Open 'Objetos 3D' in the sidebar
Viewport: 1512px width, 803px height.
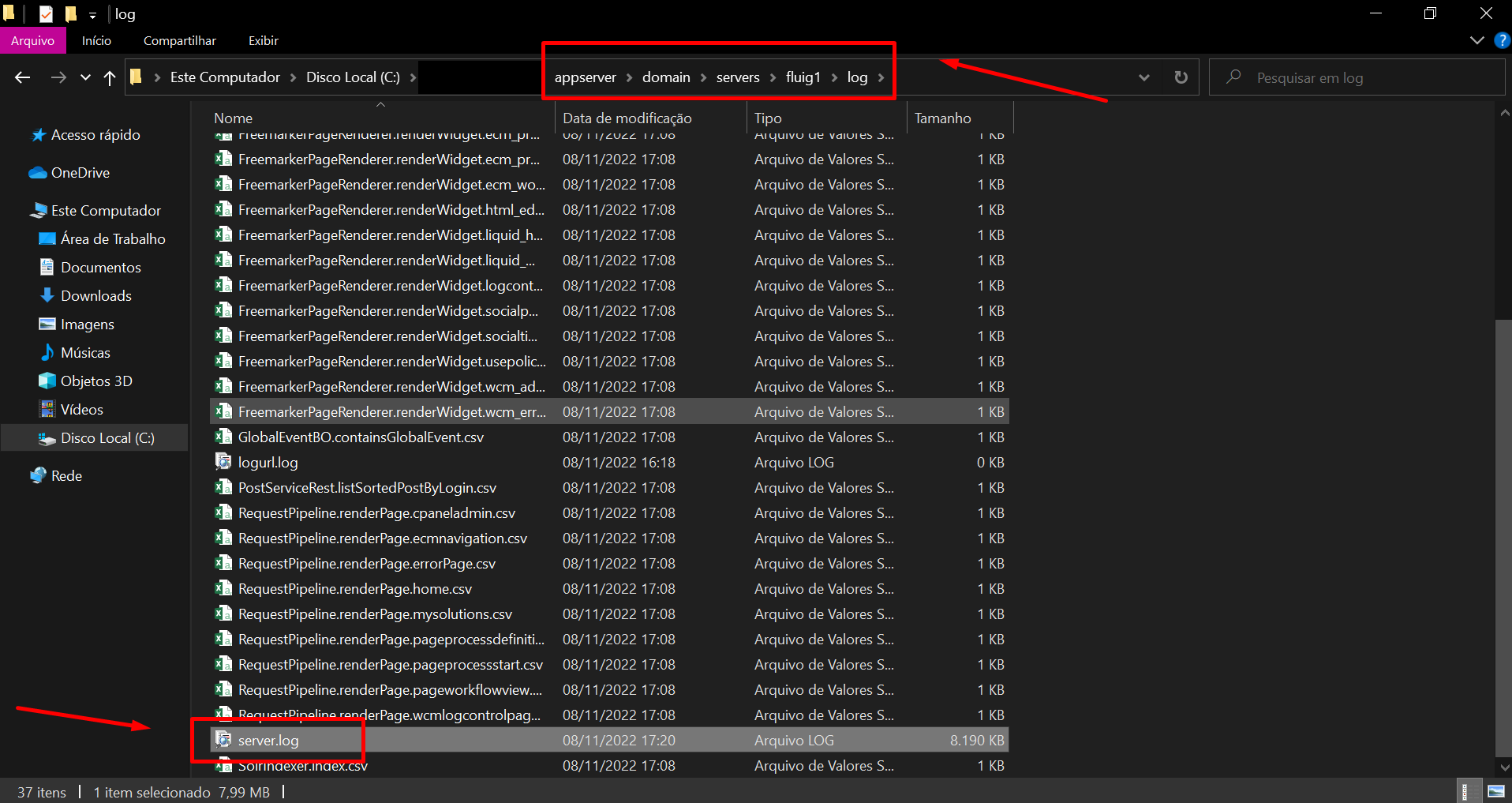pyautogui.click(x=96, y=381)
